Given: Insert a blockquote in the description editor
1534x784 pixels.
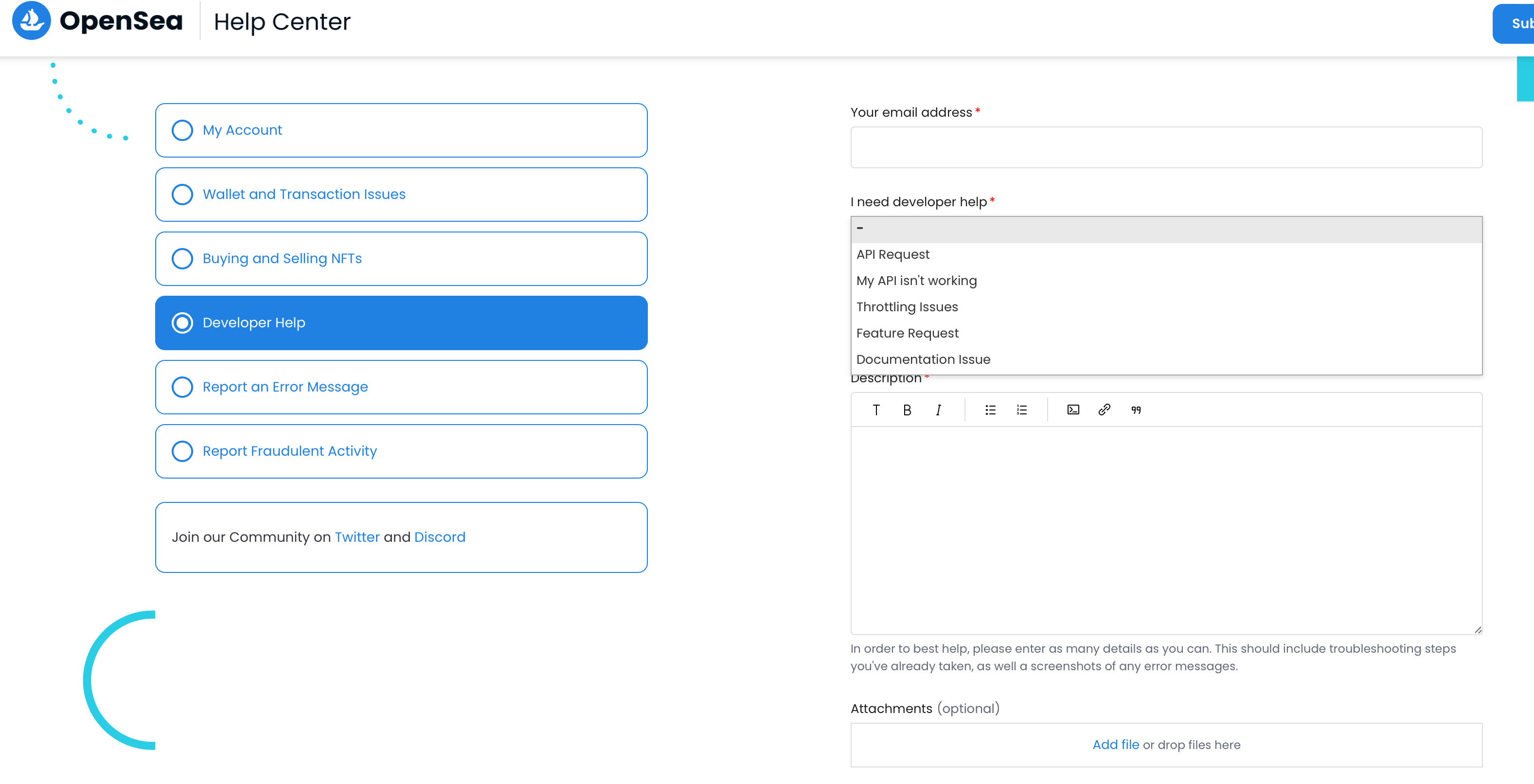Looking at the screenshot, I should [x=1135, y=410].
